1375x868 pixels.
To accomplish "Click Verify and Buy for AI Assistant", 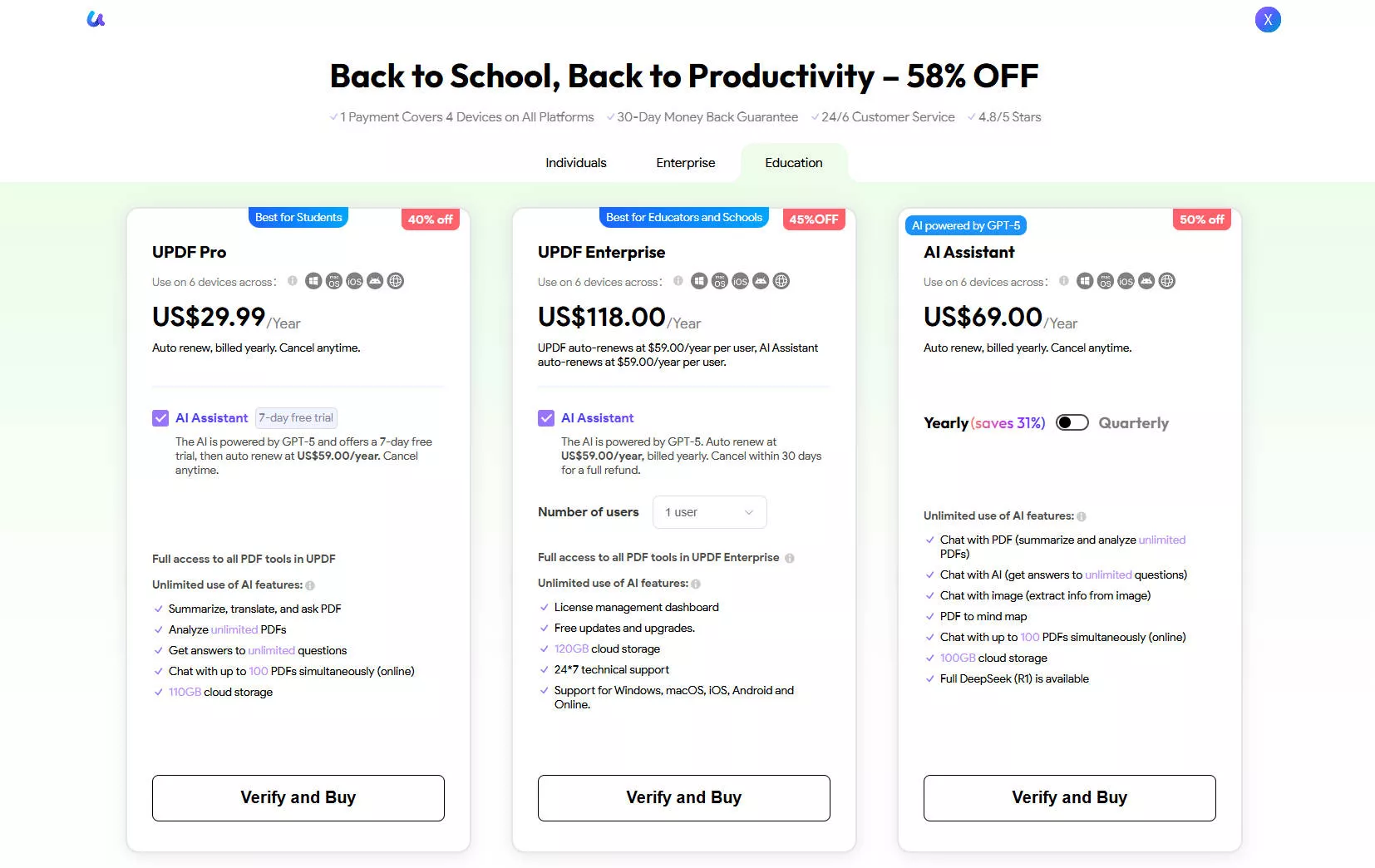I will click(x=1069, y=797).
